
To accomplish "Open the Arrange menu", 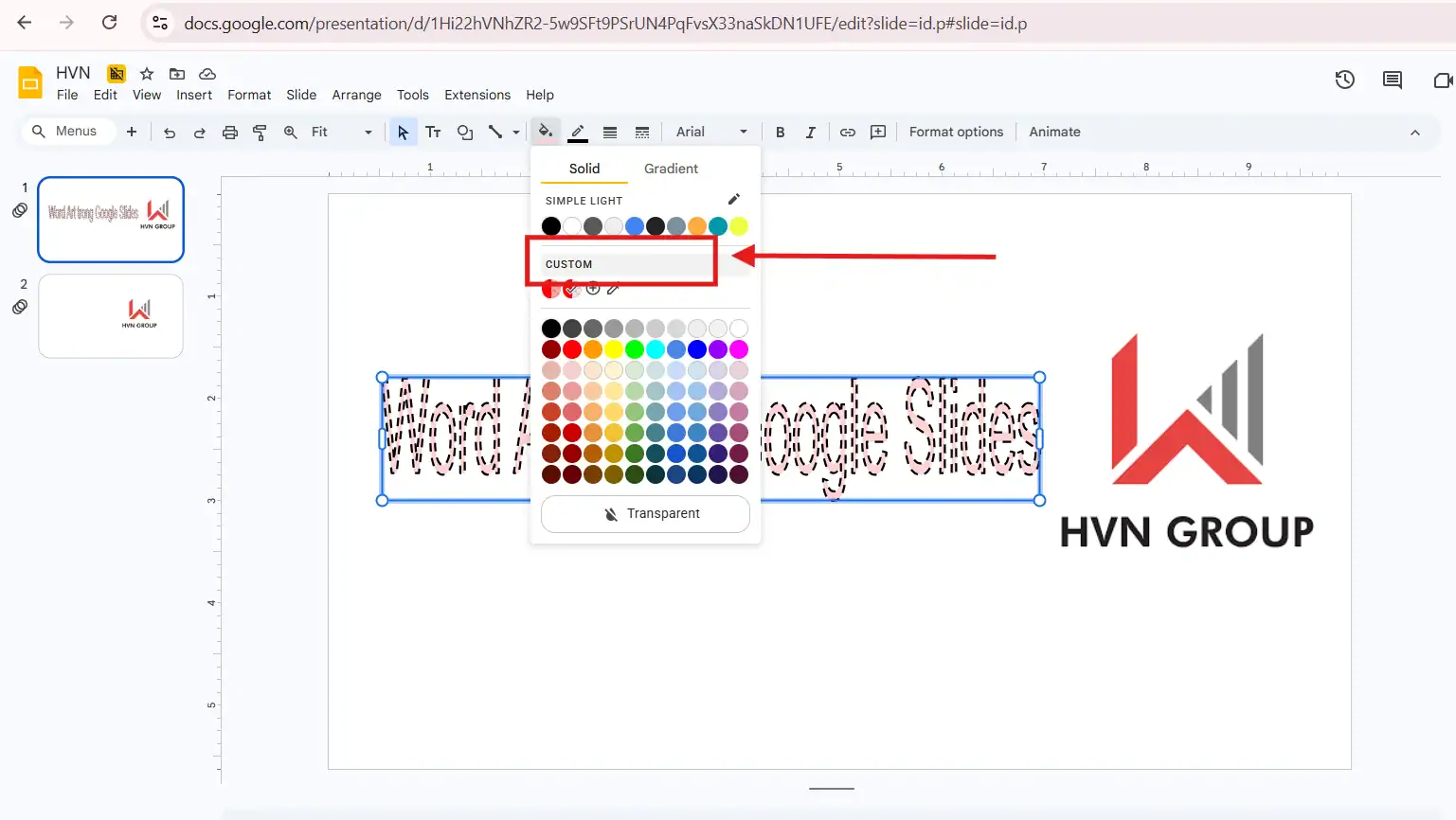I will [356, 95].
